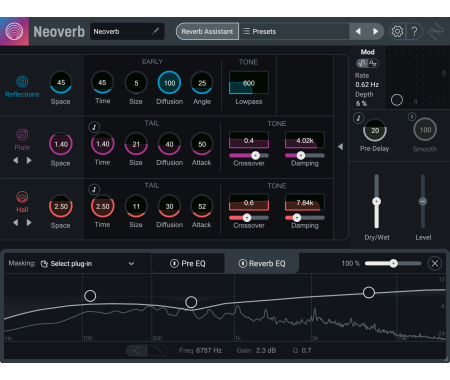Image resolution: width=450 pixels, height=380 pixels.
Task: Click the Freq value 6787 Hz
Action: point(209,350)
